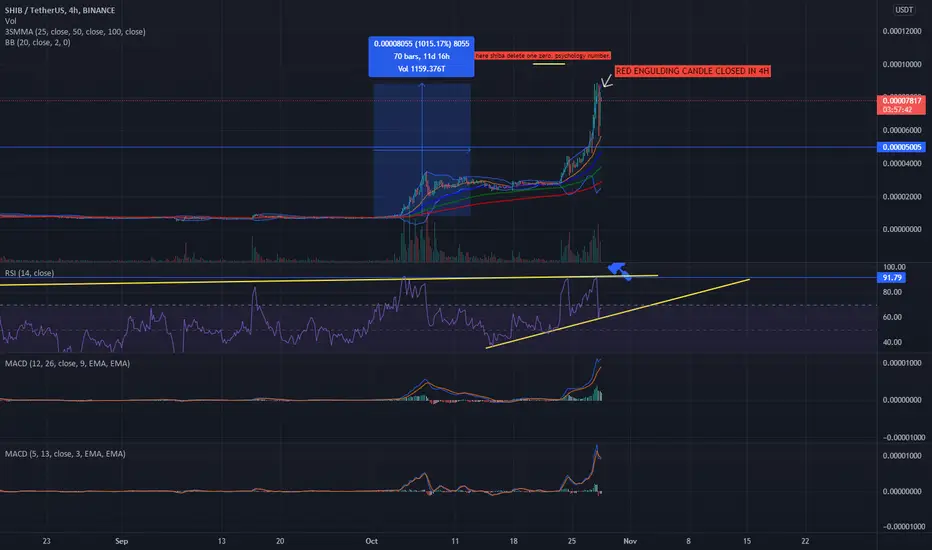The image size is (932, 550).
Task: Select the blue arrow drawing on RSI pane
Action: click(619, 271)
